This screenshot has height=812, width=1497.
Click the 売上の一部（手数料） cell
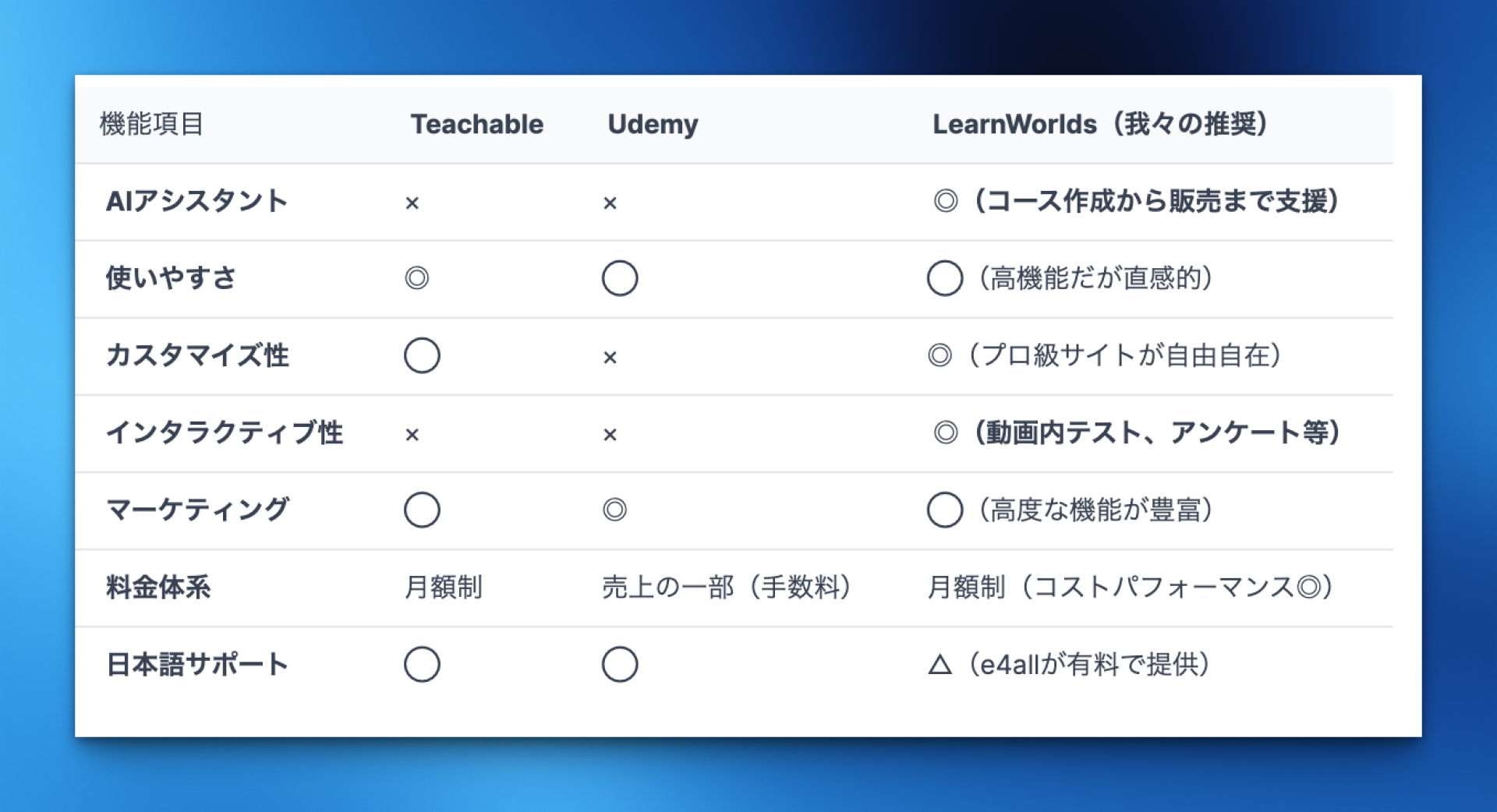(727, 587)
